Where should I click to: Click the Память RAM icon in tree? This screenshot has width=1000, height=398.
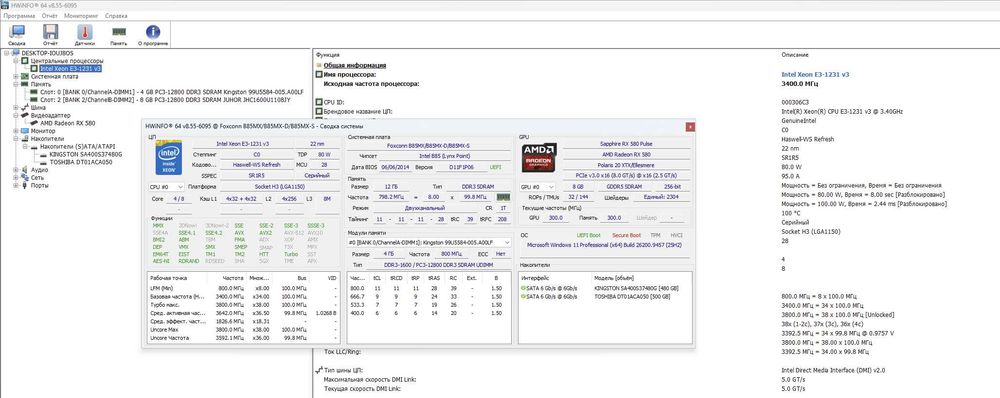pyautogui.click(x=26, y=84)
